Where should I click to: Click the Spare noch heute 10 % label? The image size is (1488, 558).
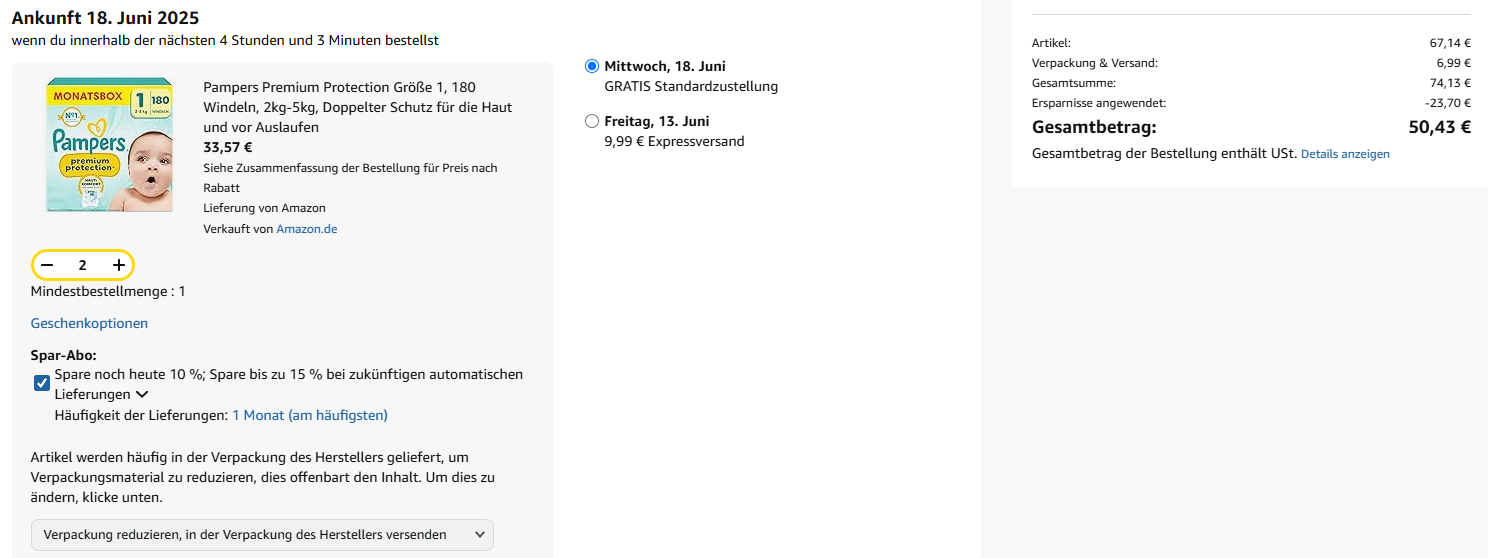pyautogui.click(x=288, y=374)
